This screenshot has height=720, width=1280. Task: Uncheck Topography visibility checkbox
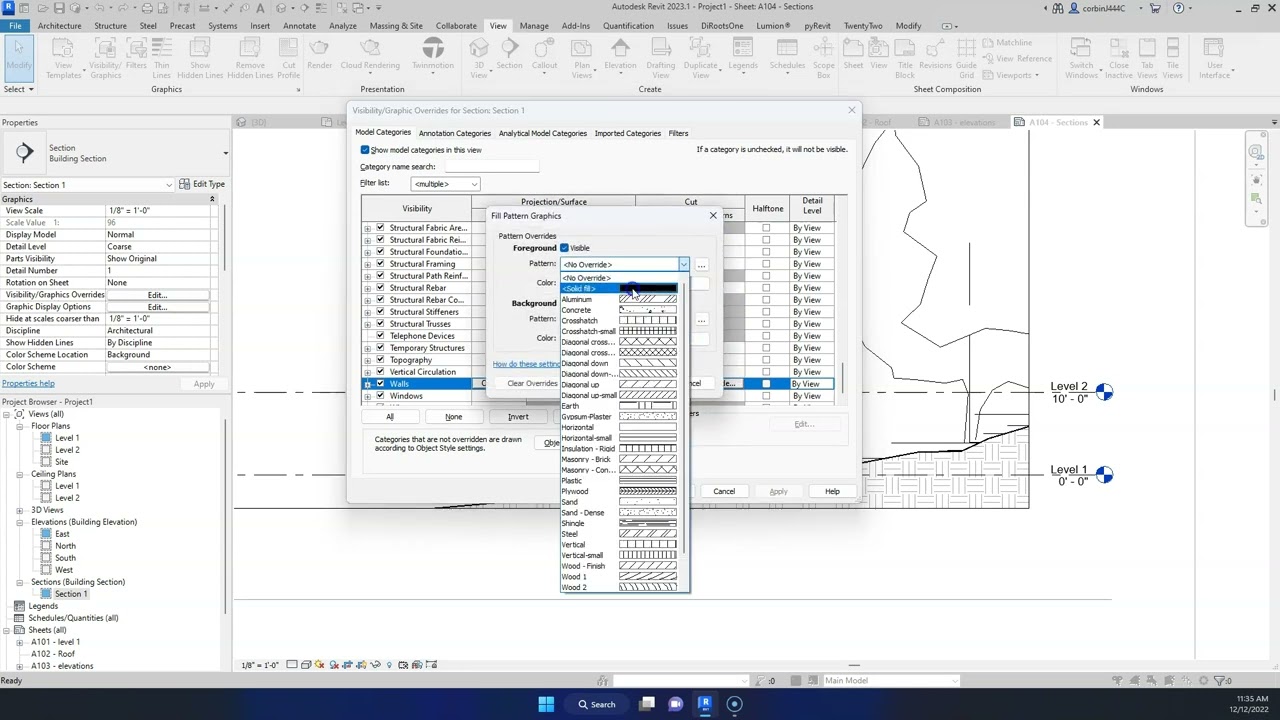(x=380, y=360)
